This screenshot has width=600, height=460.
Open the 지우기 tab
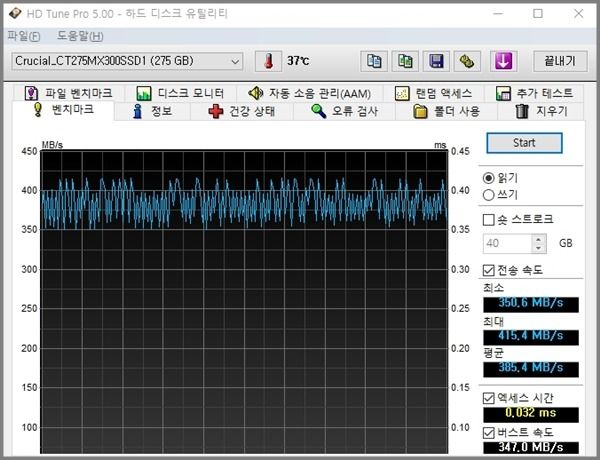[x=541, y=111]
